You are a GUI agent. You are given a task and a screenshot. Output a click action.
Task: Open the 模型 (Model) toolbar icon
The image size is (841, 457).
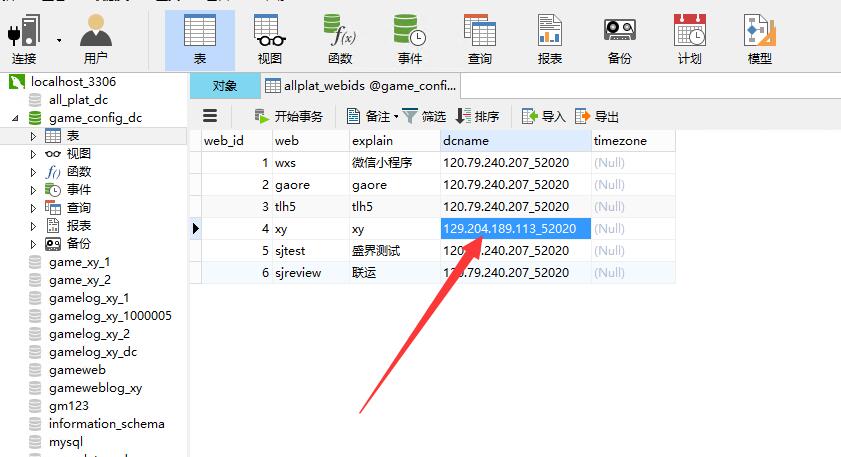759,38
